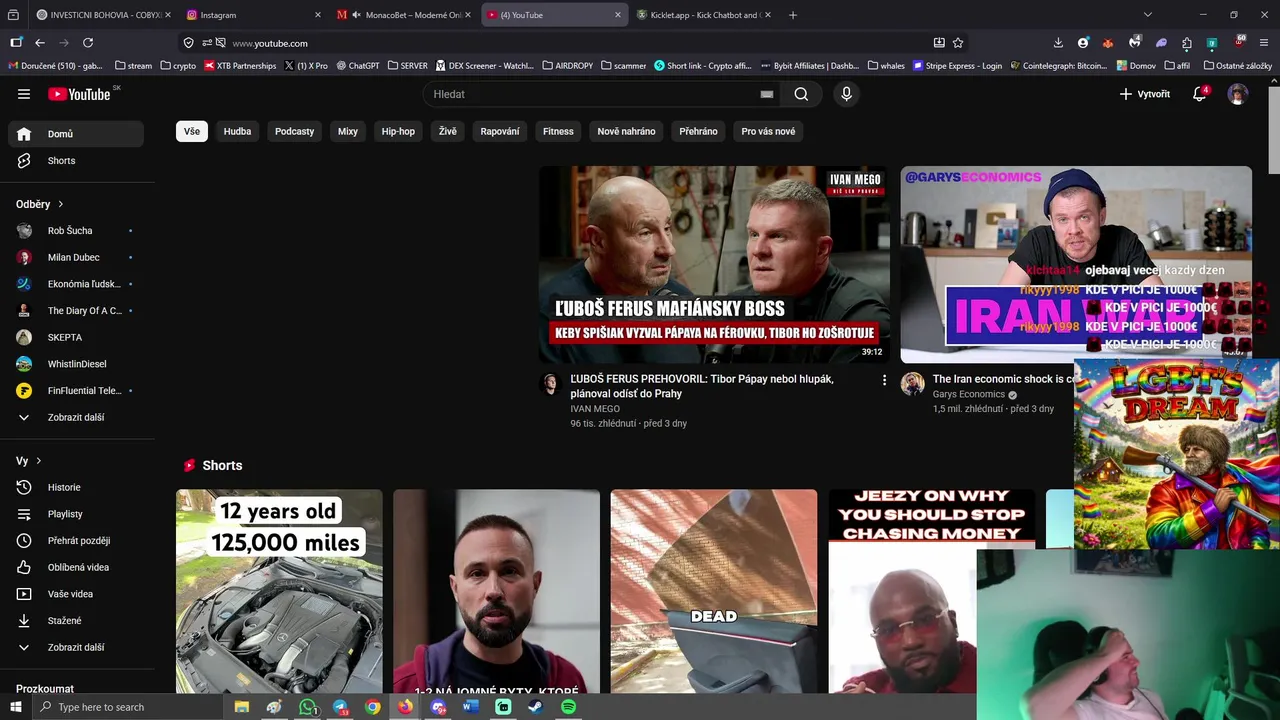Open the on-screen keyboard icon in search box
The height and width of the screenshot is (720, 1280).
click(x=767, y=94)
